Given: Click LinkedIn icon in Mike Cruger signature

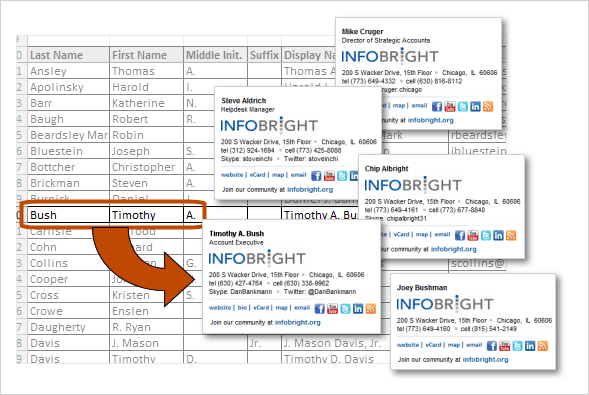Looking at the screenshot, I should coord(476,107).
